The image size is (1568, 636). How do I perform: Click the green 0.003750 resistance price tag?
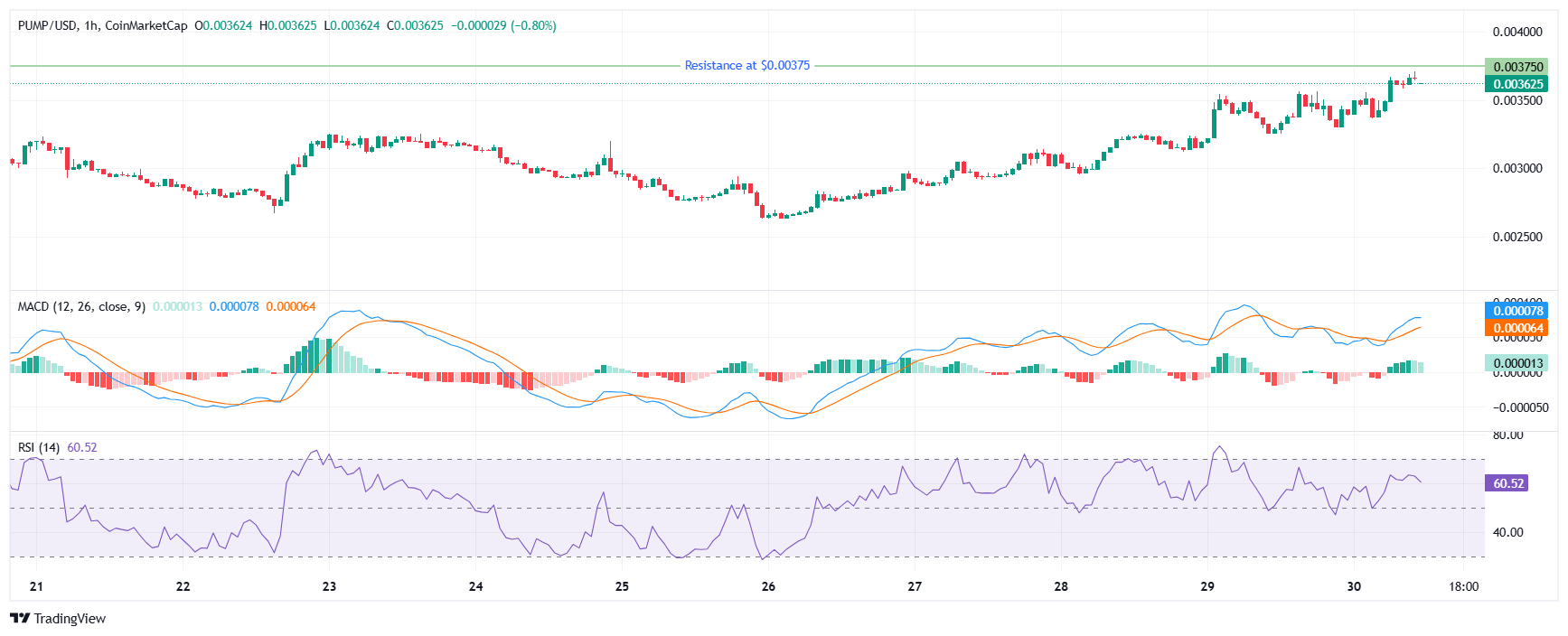(x=1516, y=67)
